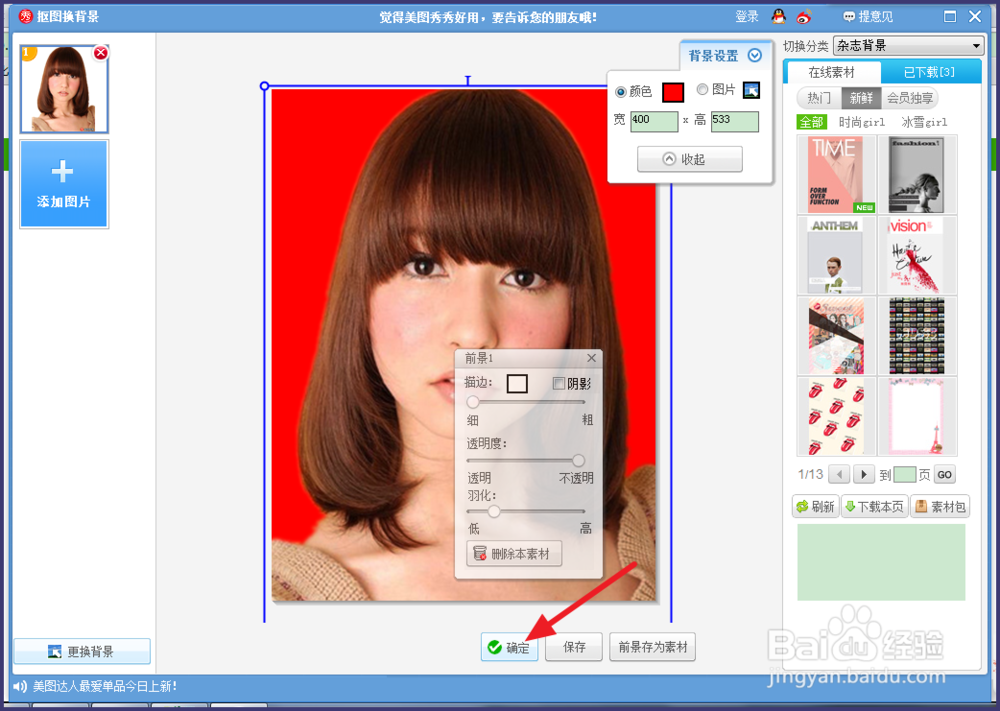The height and width of the screenshot is (711, 1000).
Task: Click the stroke thickness slider handle
Action: pyautogui.click(x=473, y=402)
